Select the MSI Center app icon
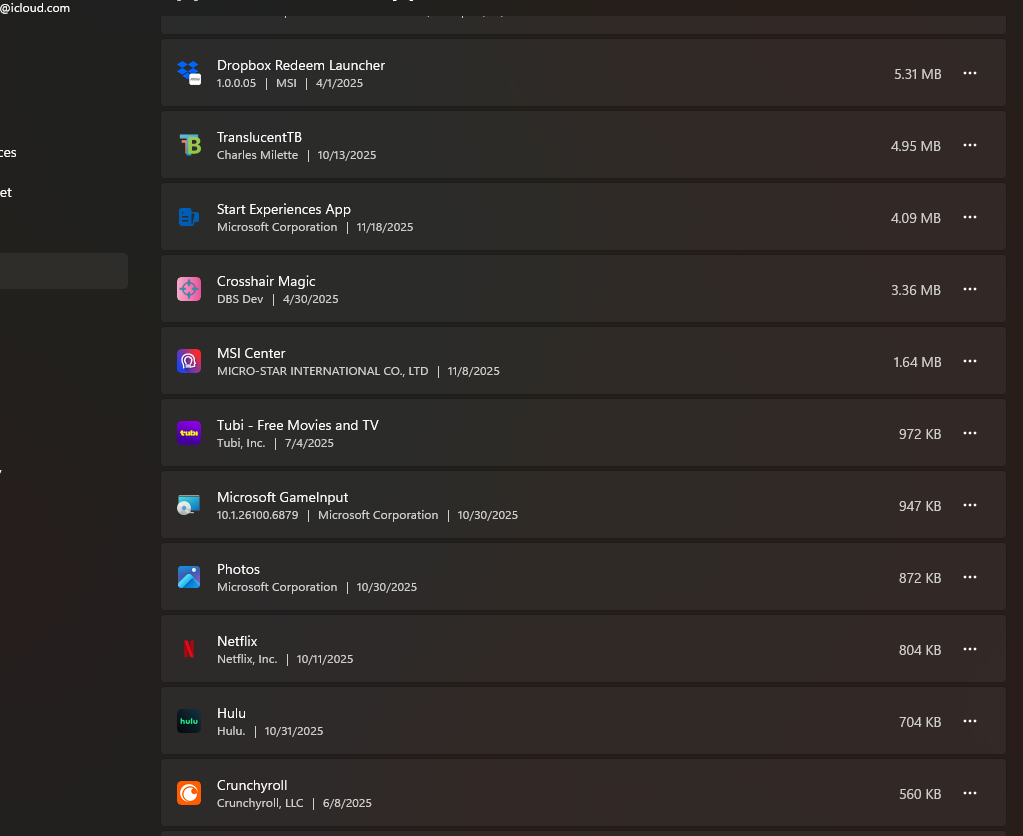 [189, 361]
